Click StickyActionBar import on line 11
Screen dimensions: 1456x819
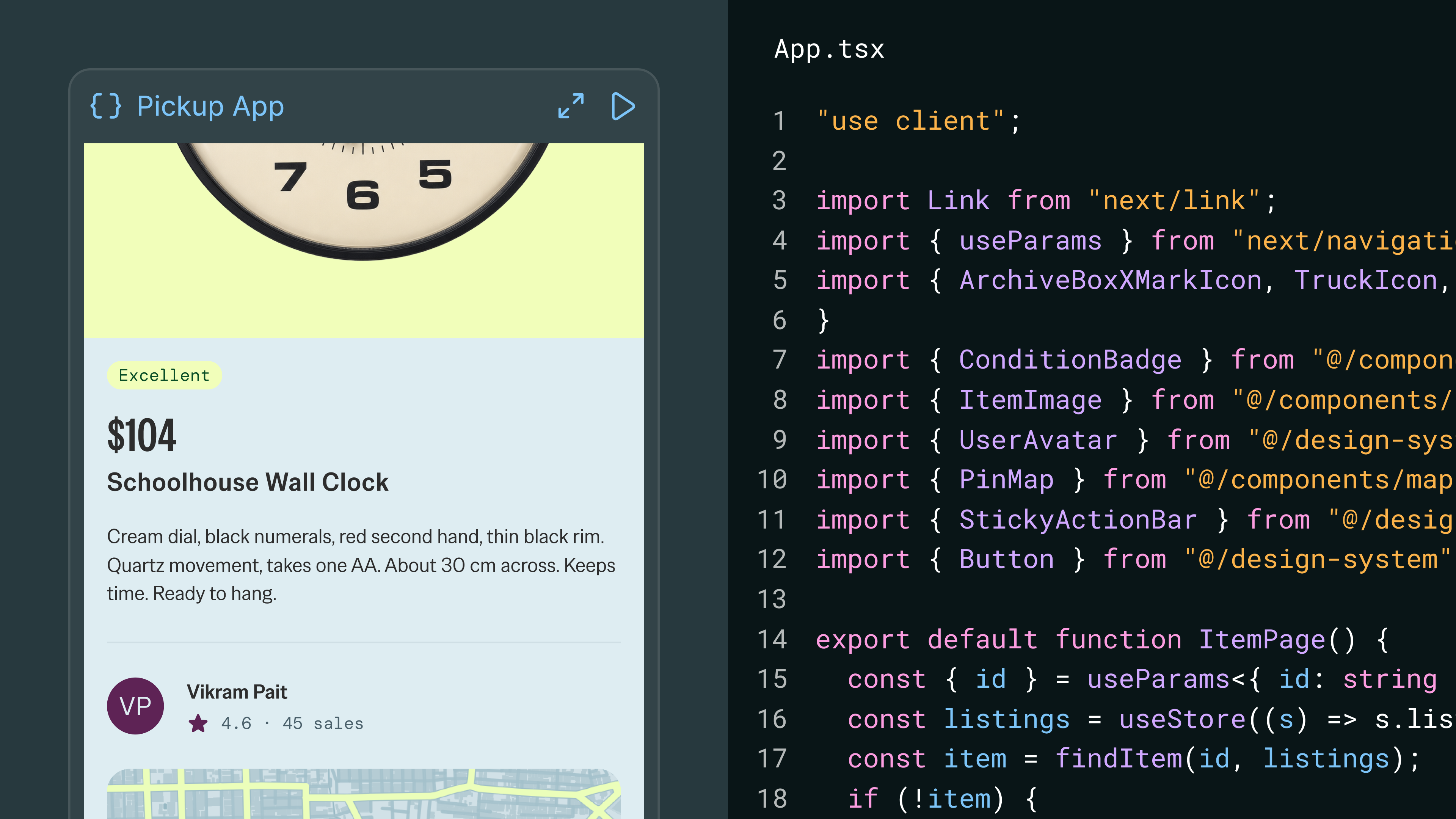coord(1078,519)
